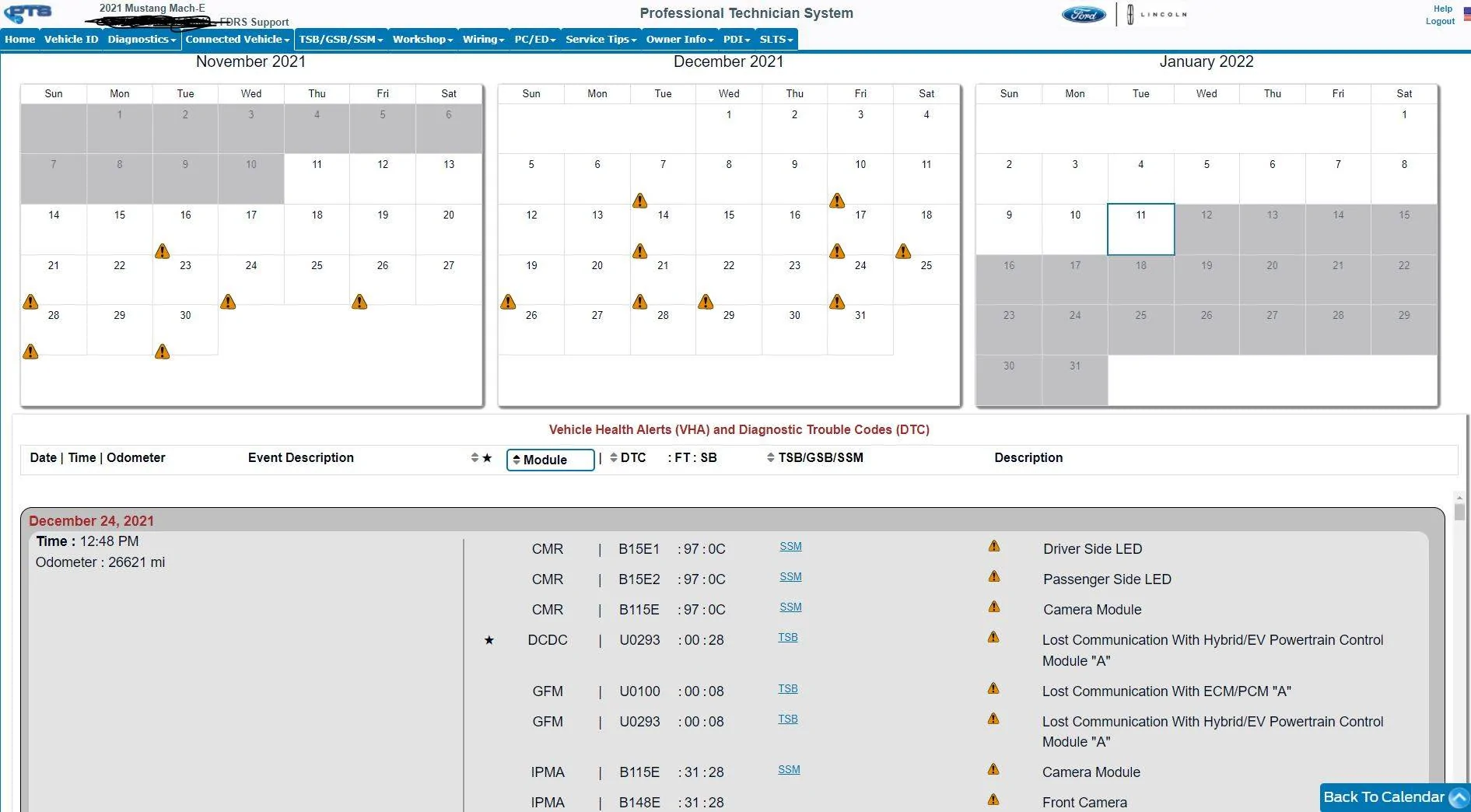
Task: Open the Owner Info dropdown
Action: point(680,39)
